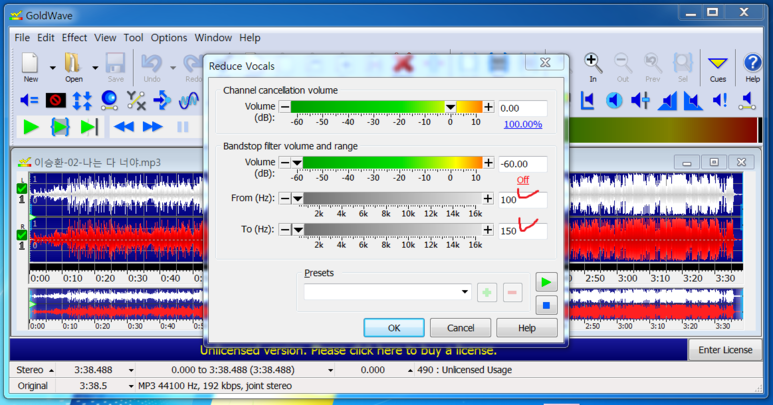This screenshot has height=405, width=773.
Task: Expand the Stereo channel arrow in the status bar
Action: pos(51,370)
